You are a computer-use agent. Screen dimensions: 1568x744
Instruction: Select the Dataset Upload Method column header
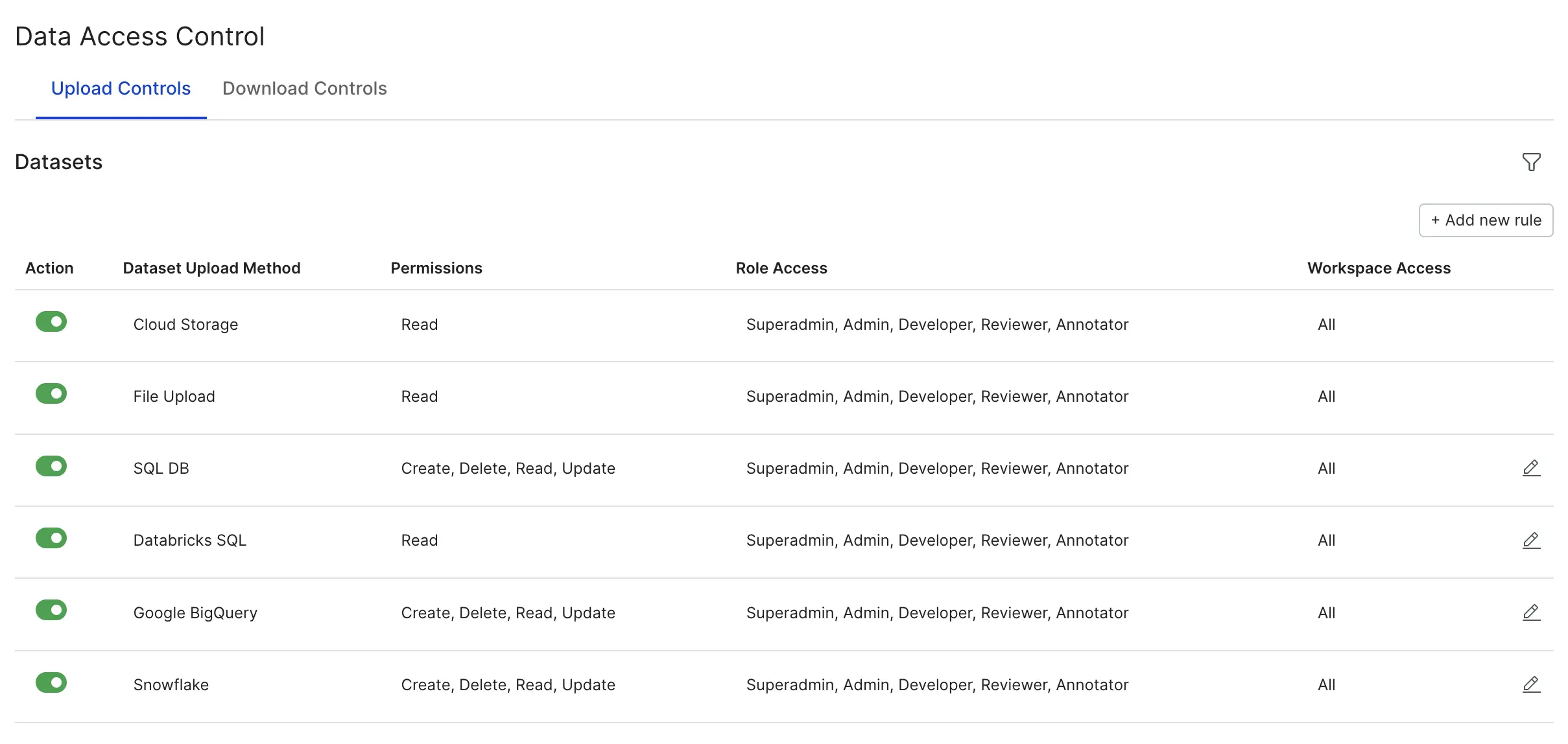pos(211,268)
